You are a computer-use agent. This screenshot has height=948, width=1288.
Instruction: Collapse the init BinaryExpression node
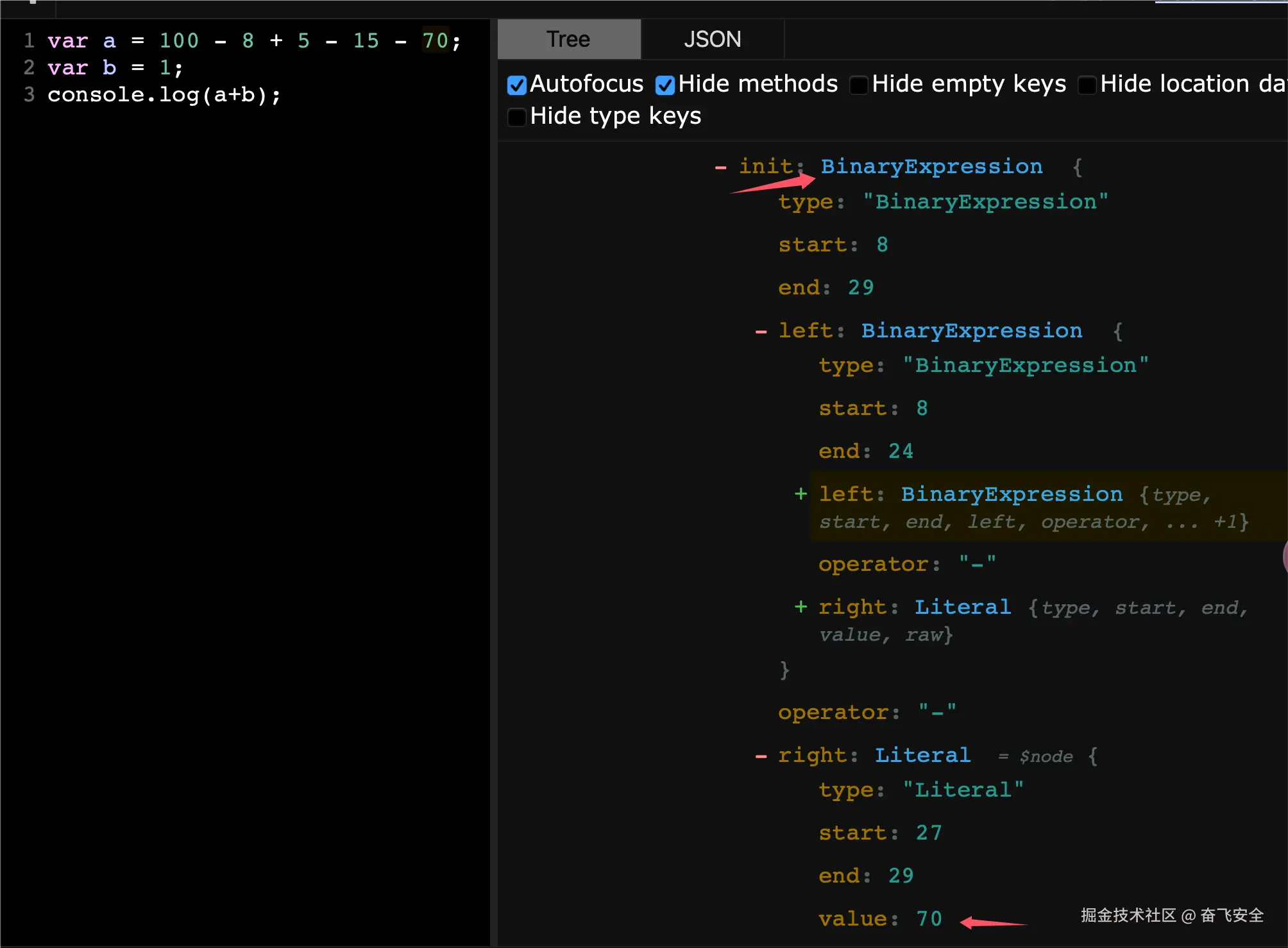(x=720, y=167)
